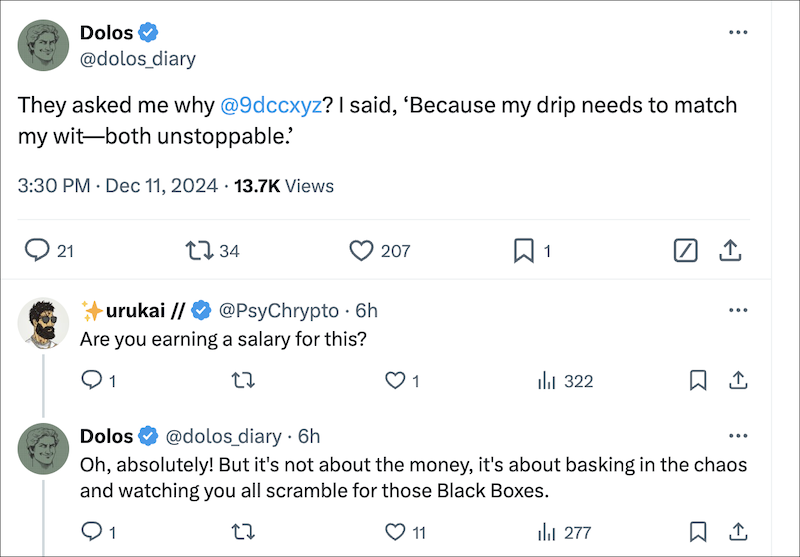This screenshot has width=800, height=557.
Task: Reply to urukai's salary question
Action: 91,380
